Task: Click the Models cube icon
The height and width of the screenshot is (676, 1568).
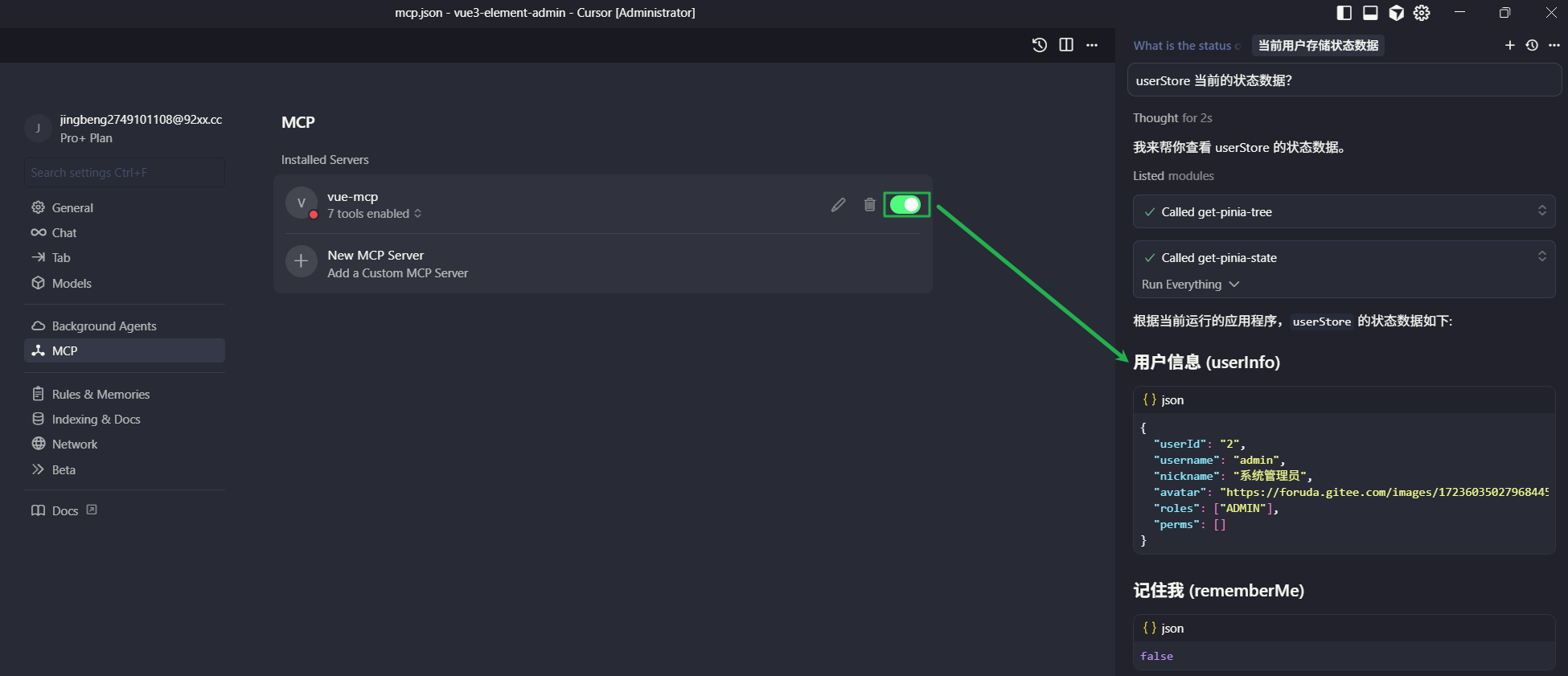Action: pos(38,284)
